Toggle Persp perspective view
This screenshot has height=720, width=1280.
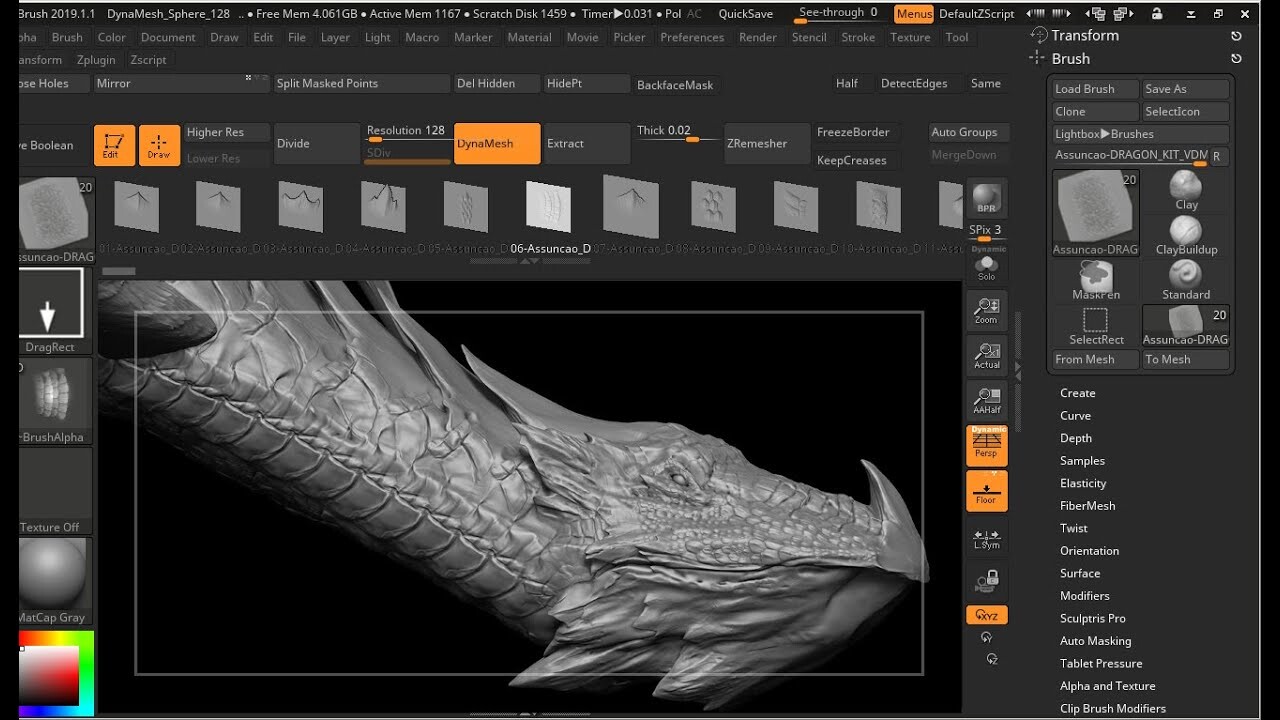click(986, 443)
